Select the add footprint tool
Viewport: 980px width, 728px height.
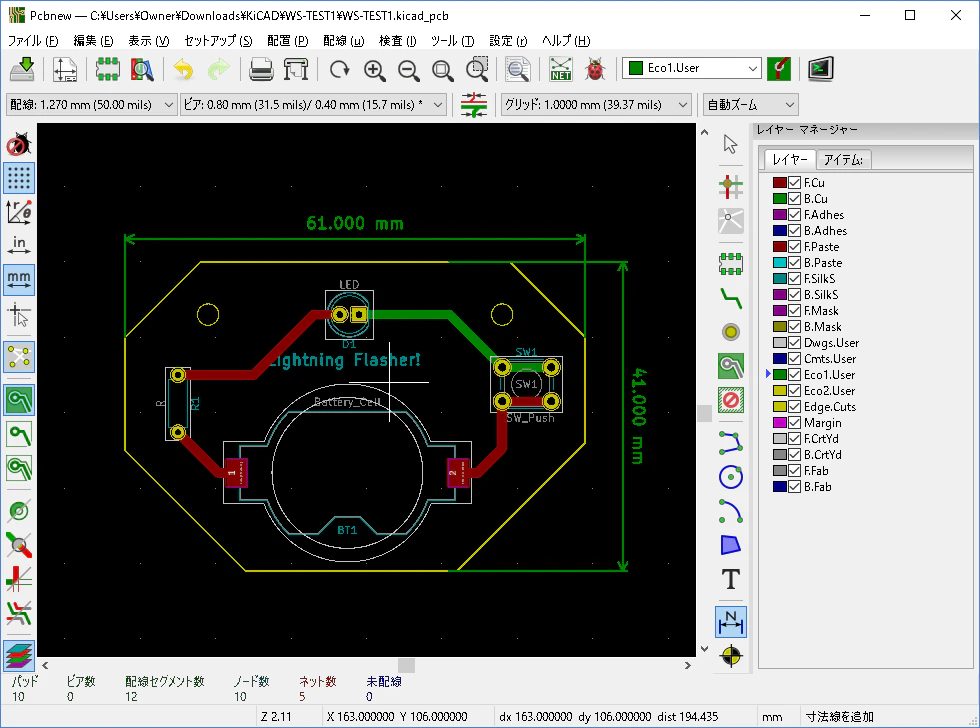coord(731,264)
